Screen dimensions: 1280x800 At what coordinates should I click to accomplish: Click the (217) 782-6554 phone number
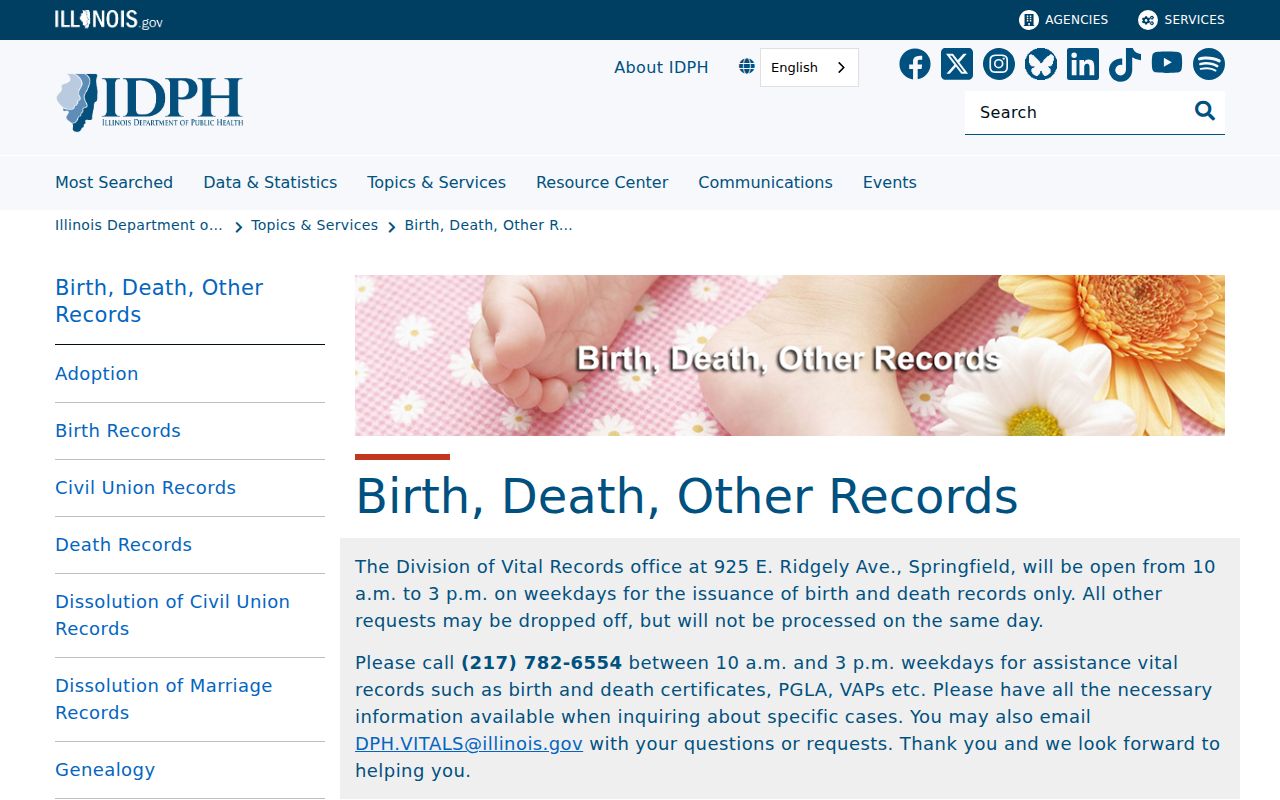pyautogui.click(x=541, y=663)
